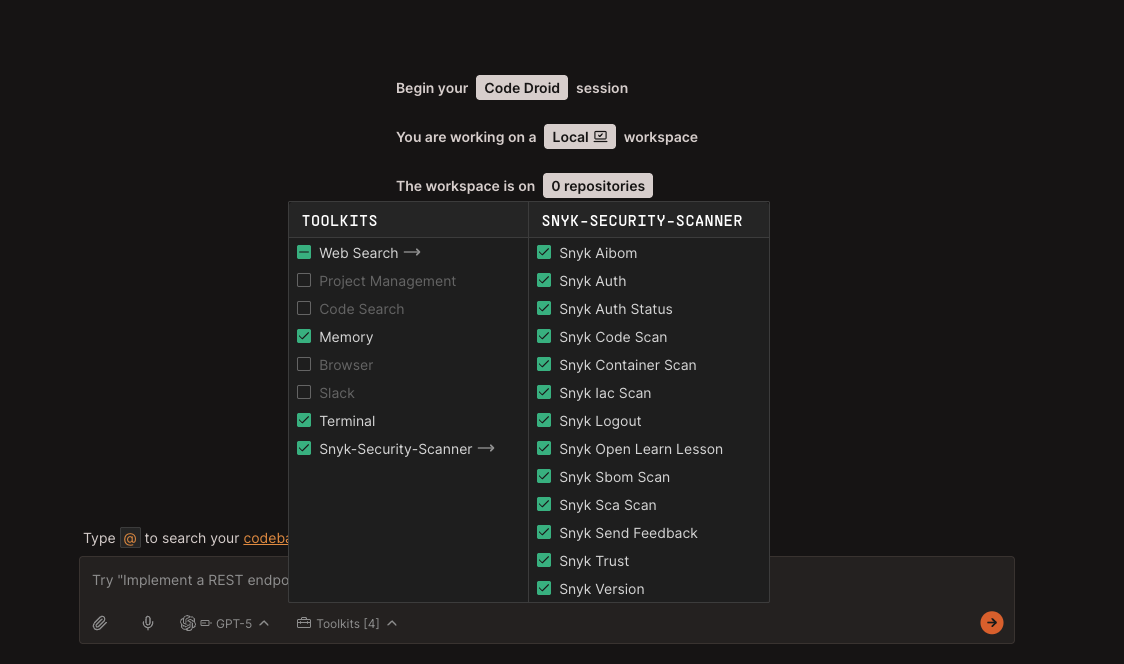
Task: Click the laptop icon in the Local badge
Action: click(x=600, y=137)
